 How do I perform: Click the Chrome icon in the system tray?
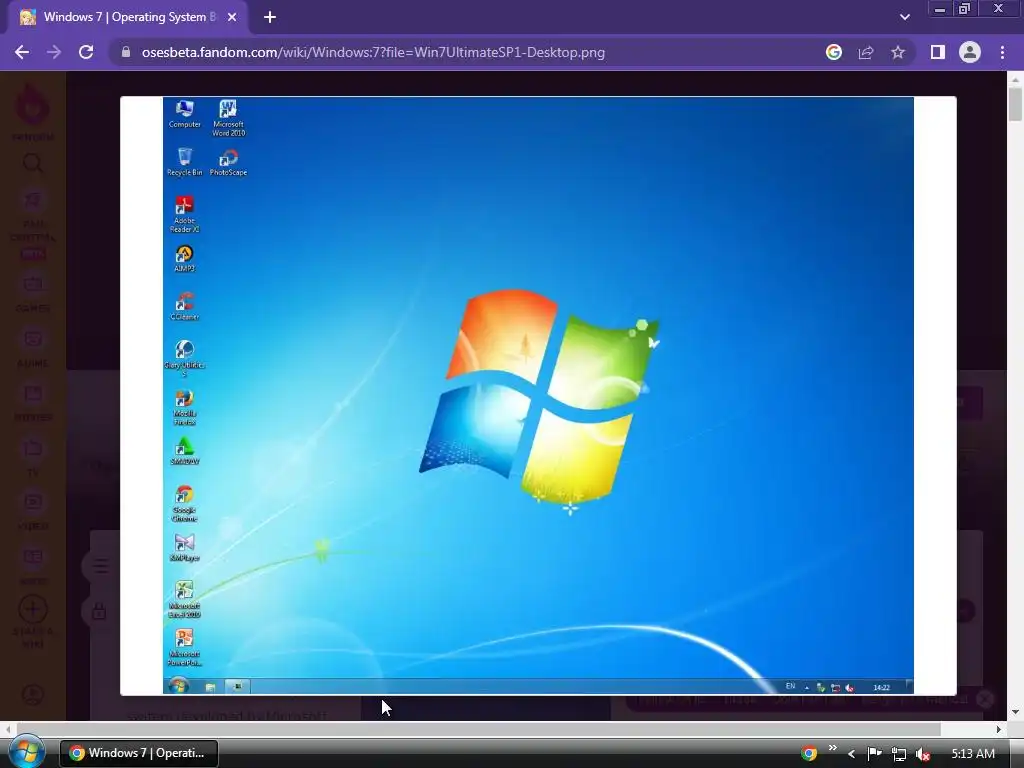809,754
